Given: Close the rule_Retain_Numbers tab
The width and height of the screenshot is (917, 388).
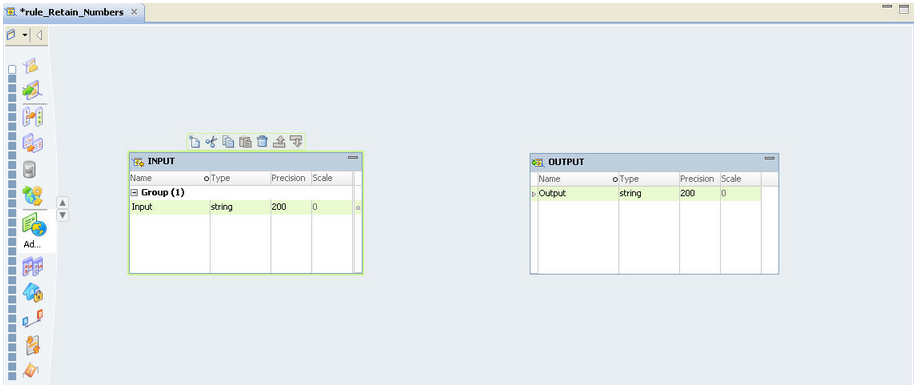Looking at the screenshot, I should click(x=134, y=12).
